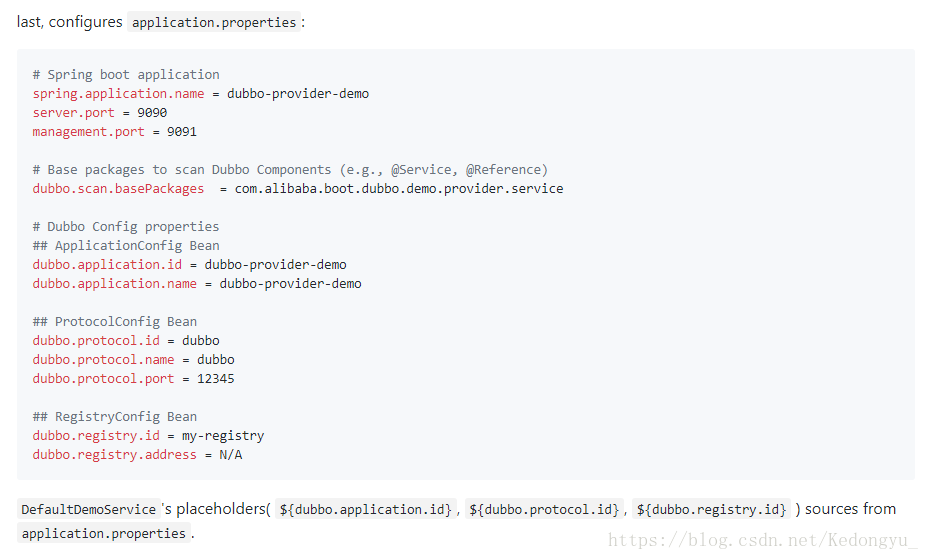Click the server.port property line
The image size is (929, 560).
coord(100,112)
